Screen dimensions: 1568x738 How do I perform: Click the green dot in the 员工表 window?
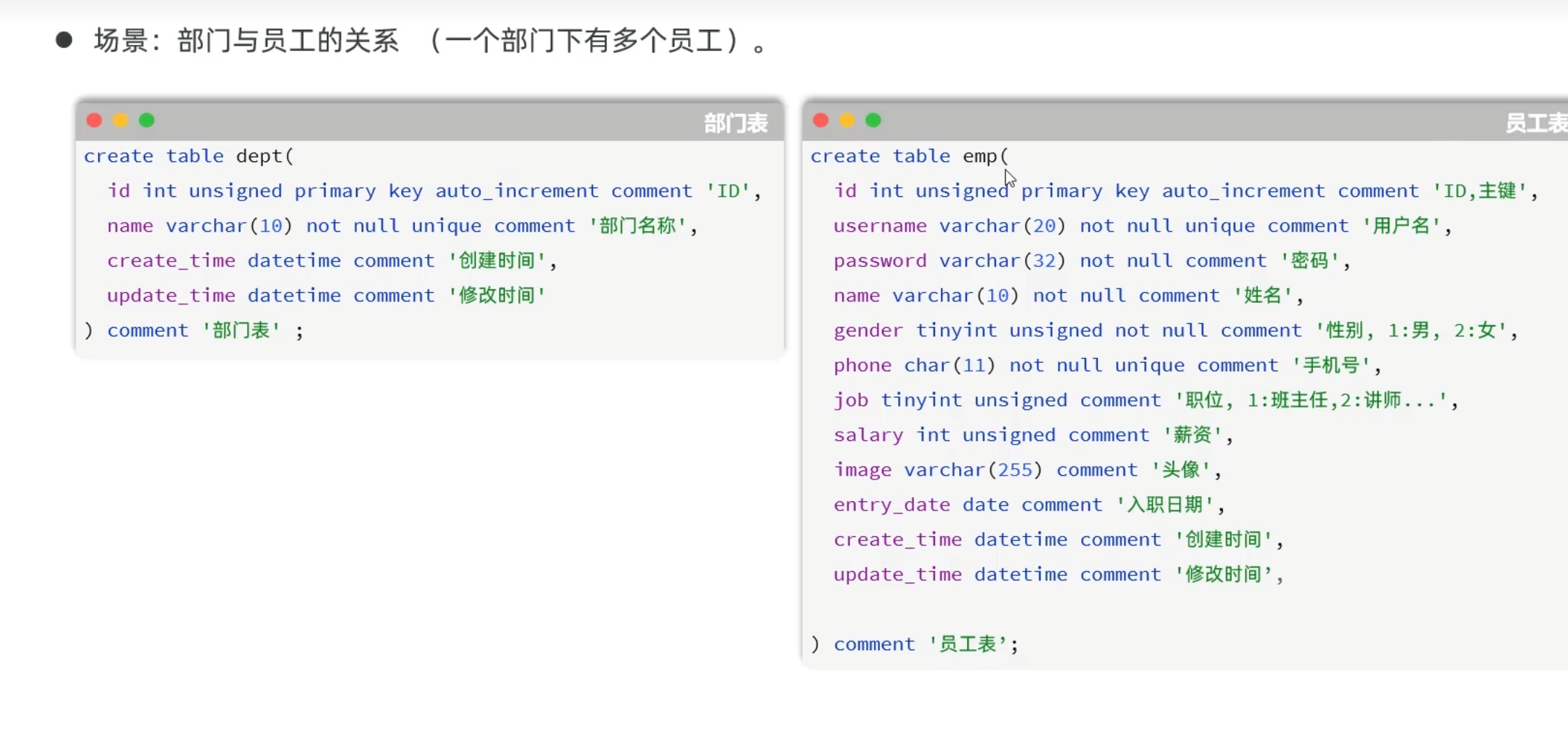coord(873,121)
